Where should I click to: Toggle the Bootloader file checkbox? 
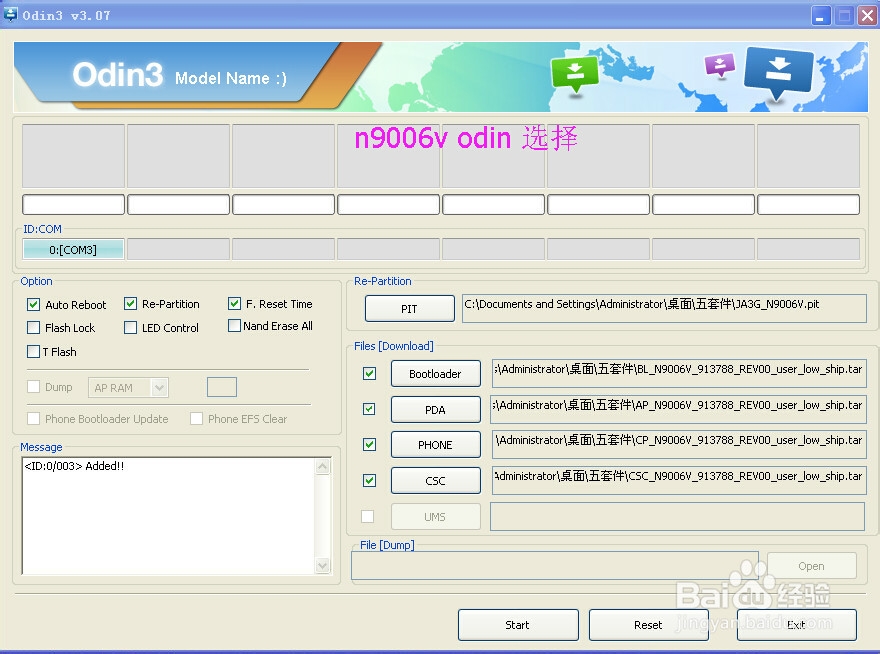(369, 373)
